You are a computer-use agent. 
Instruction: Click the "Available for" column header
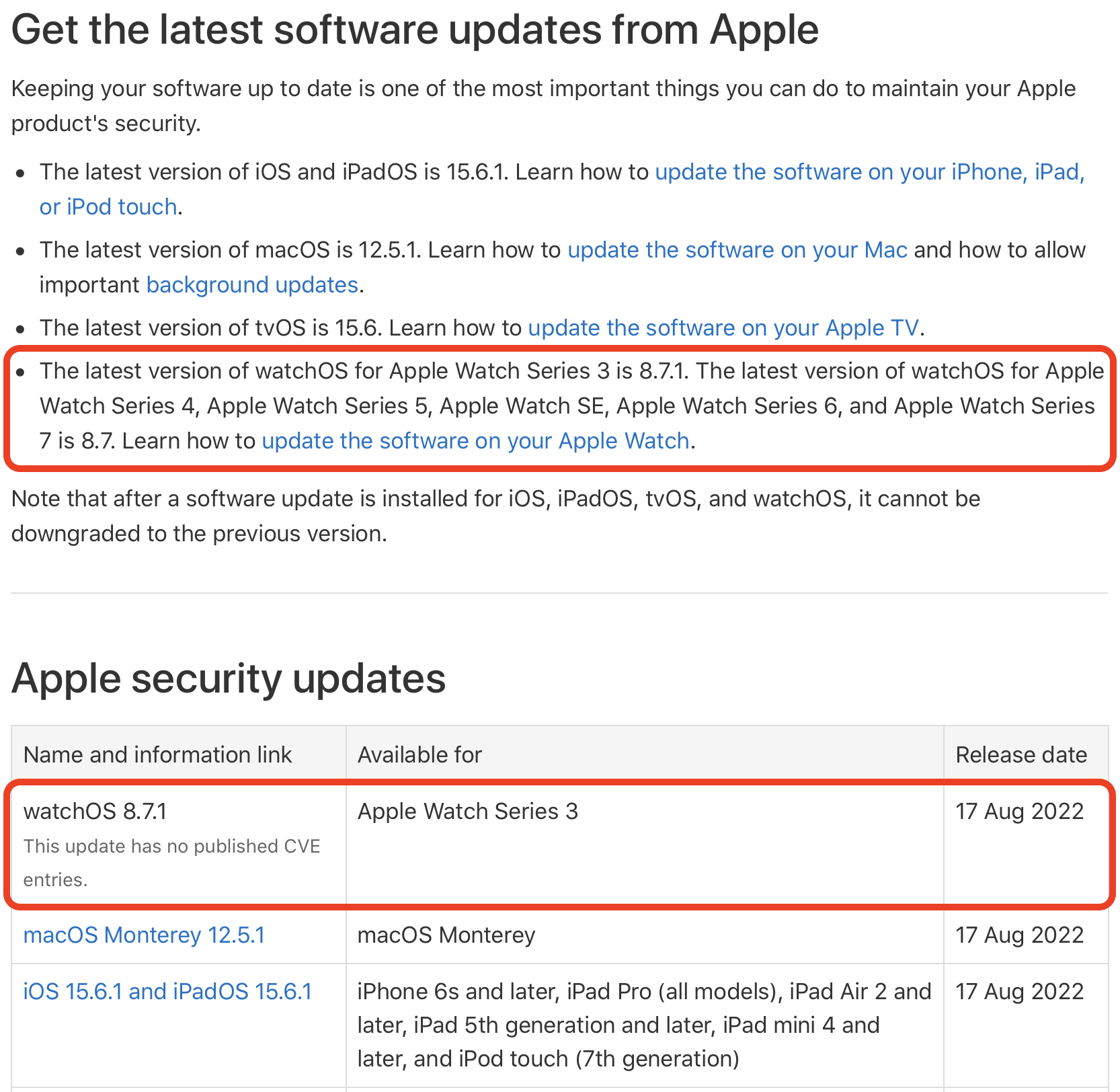(x=419, y=755)
